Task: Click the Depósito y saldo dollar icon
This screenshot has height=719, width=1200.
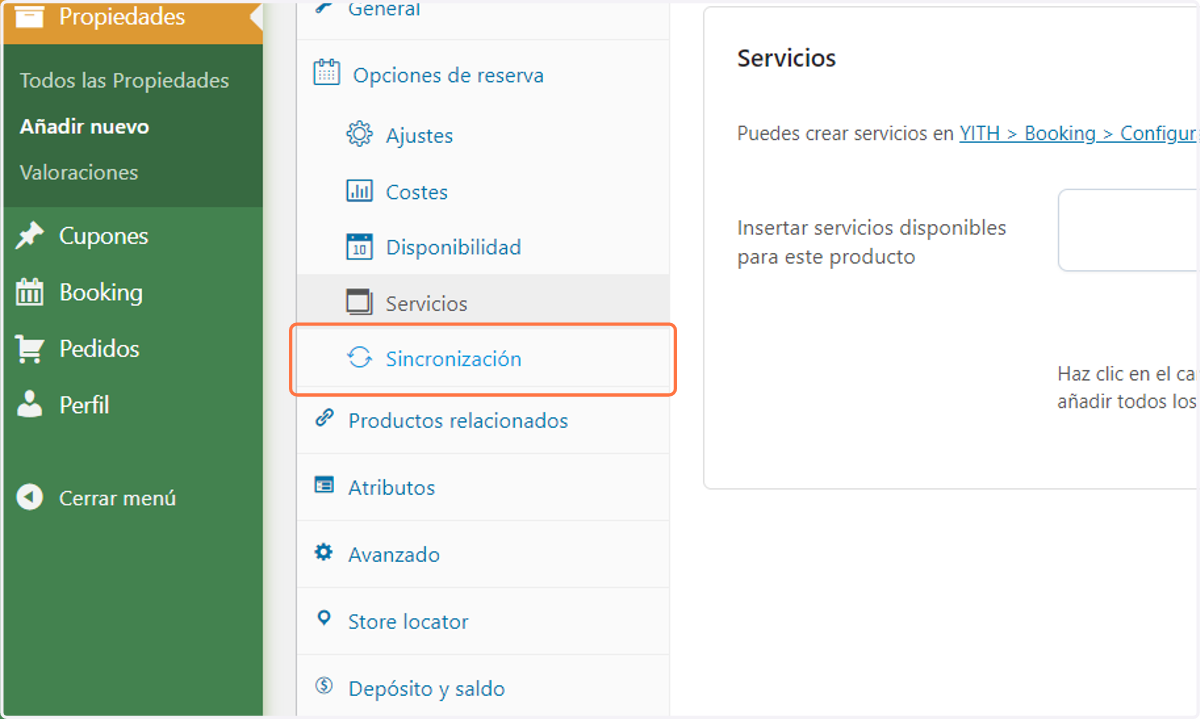Action: coord(324,686)
